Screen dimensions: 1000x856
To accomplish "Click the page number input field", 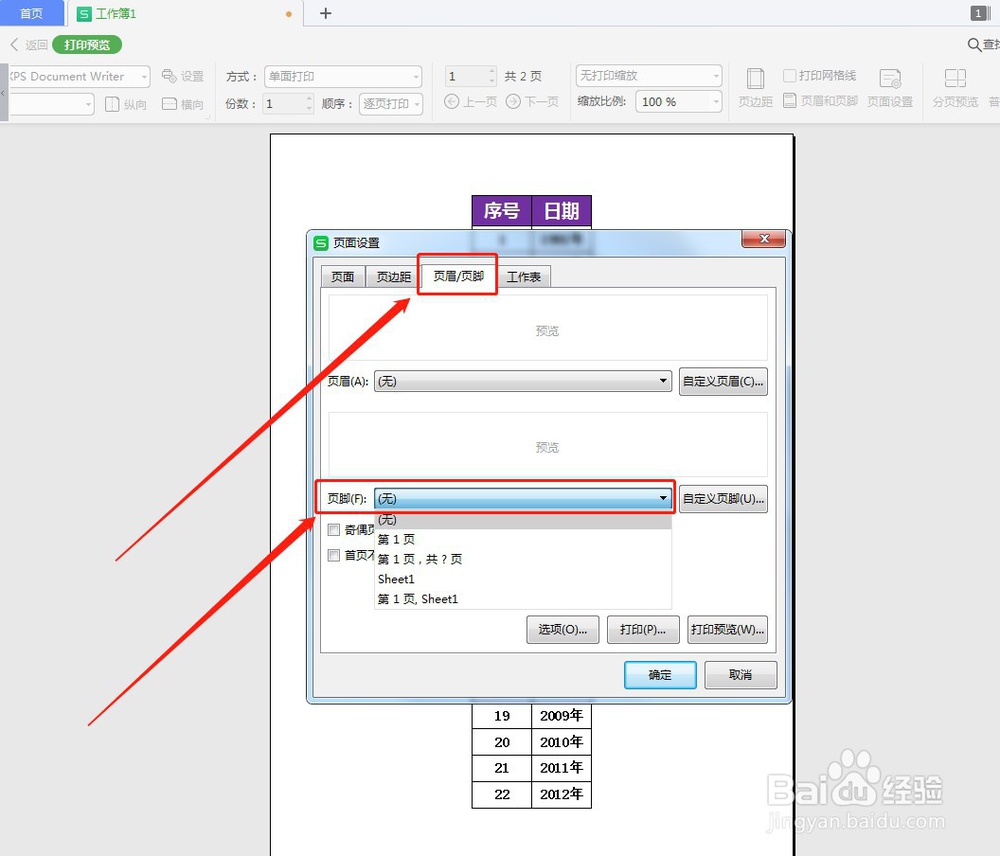I will 466,77.
